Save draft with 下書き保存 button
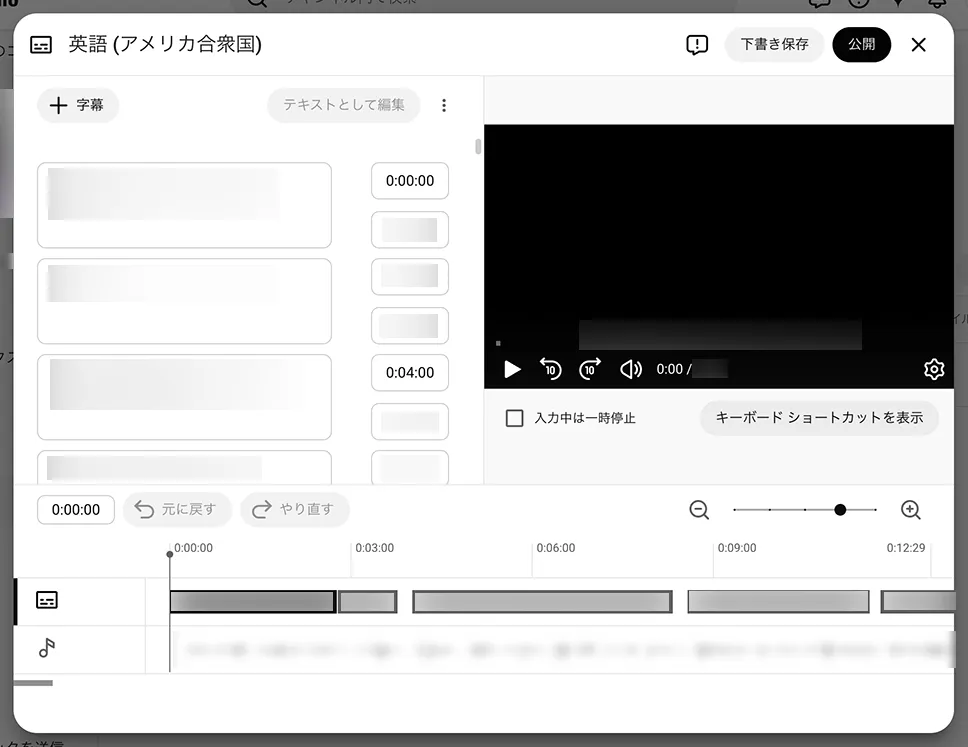Screen dimensions: 968x747 pos(774,44)
